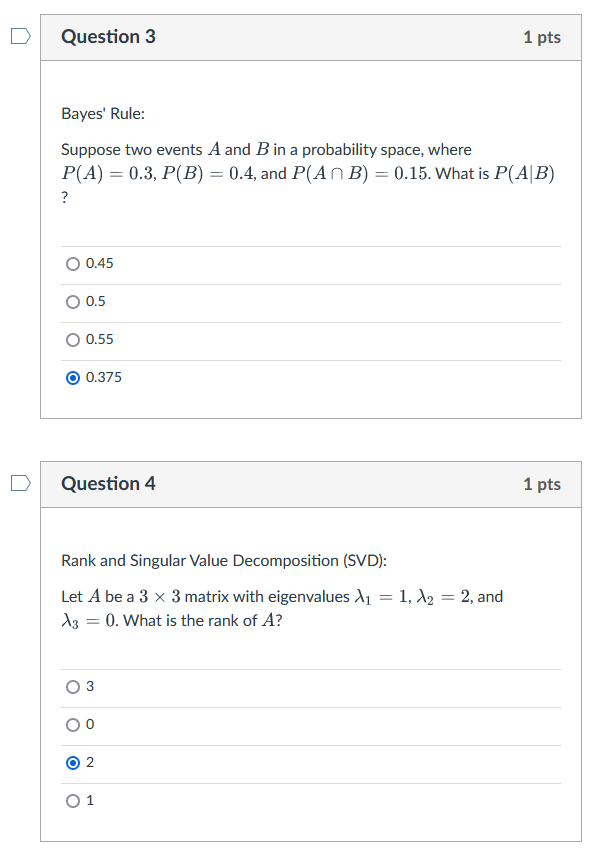Click the Question 4 header bar

[x=300, y=484]
